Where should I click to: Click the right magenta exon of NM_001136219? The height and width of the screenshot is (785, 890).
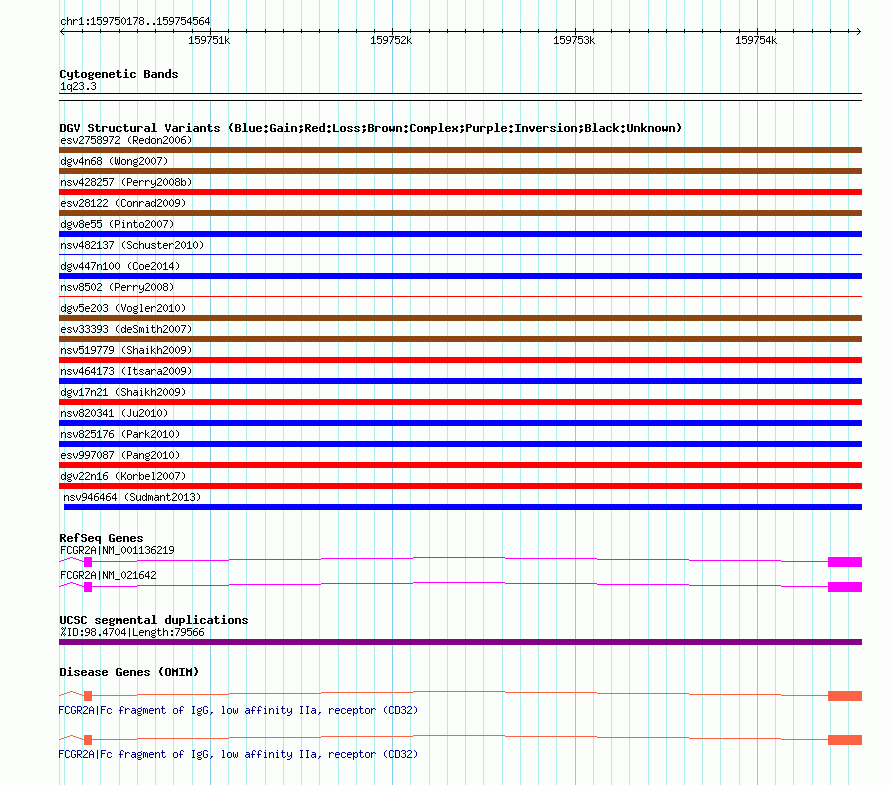coord(845,562)
